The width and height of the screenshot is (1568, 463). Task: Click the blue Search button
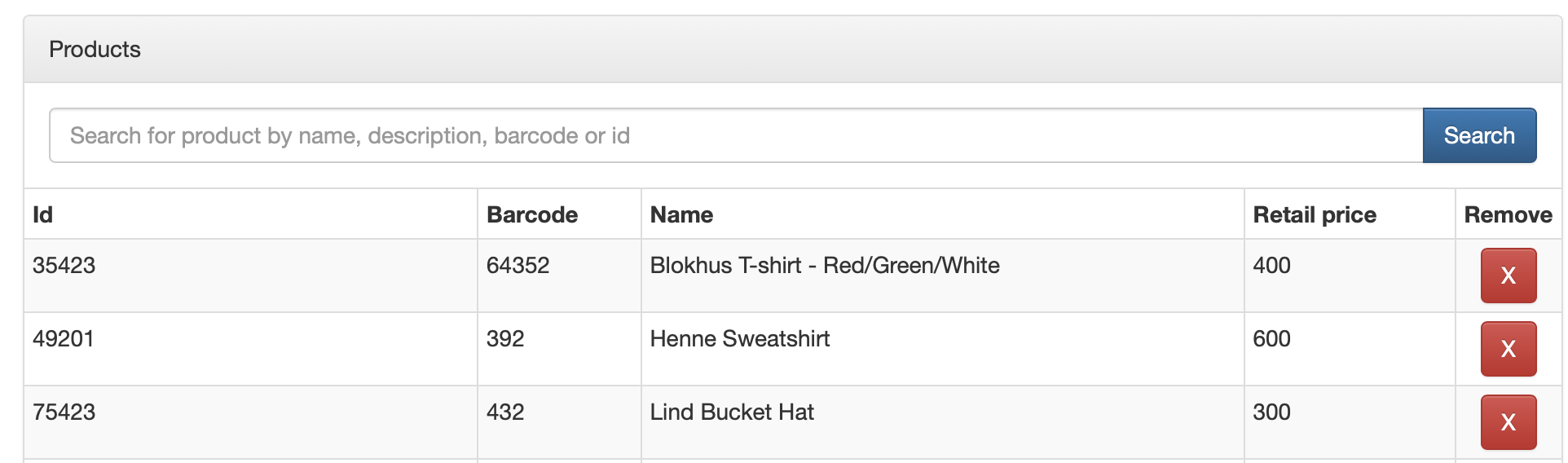pos(1478,135)
